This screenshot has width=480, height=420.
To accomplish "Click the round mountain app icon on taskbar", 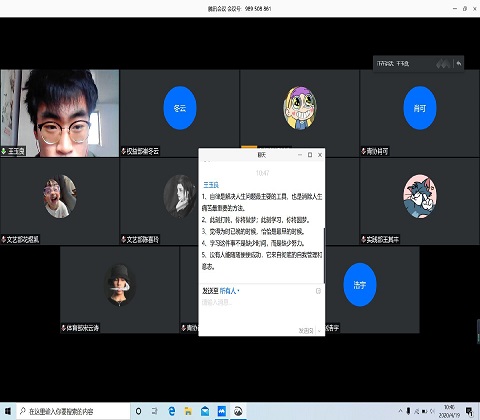I will (x=238, y=411).
